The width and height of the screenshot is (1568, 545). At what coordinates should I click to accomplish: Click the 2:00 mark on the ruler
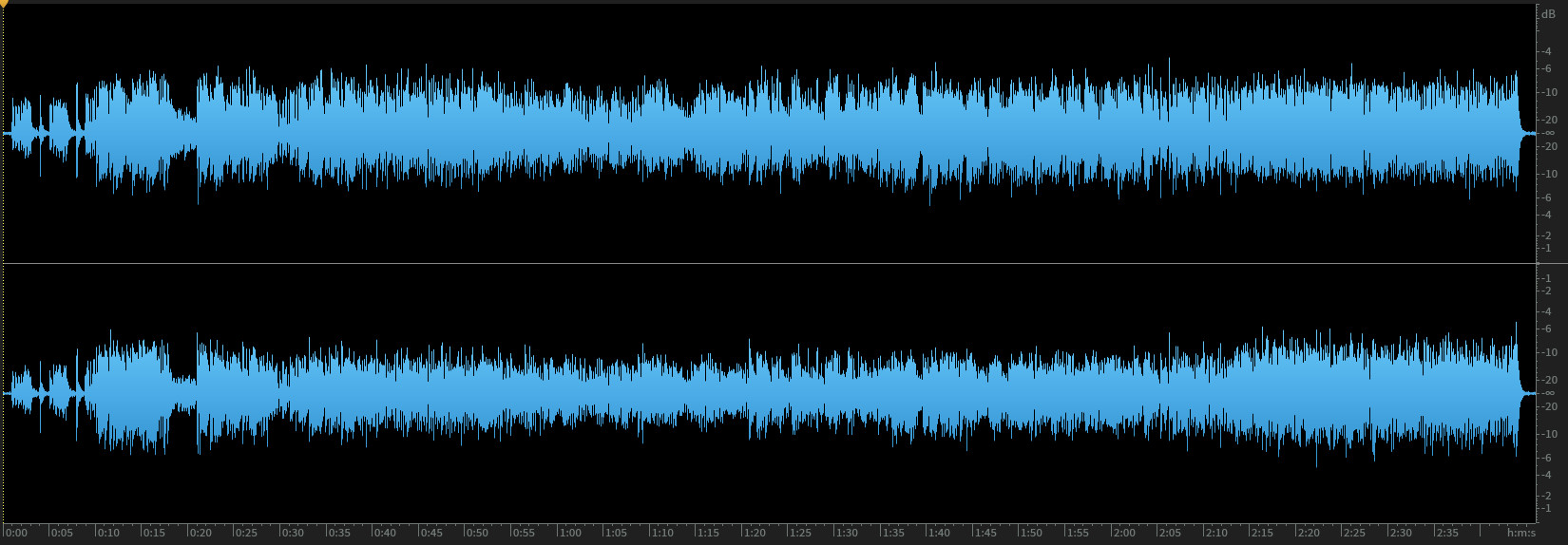coord(1124,533)
